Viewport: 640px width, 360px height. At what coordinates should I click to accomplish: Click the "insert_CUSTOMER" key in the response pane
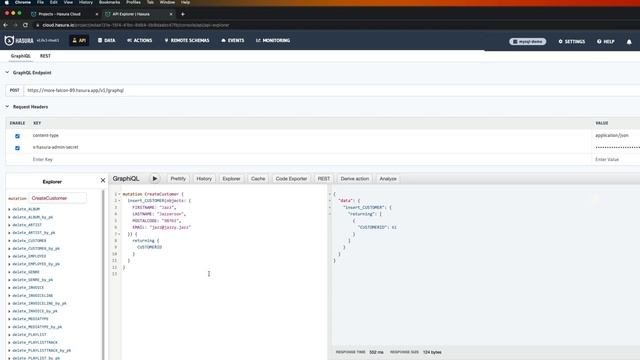point(364,207)
